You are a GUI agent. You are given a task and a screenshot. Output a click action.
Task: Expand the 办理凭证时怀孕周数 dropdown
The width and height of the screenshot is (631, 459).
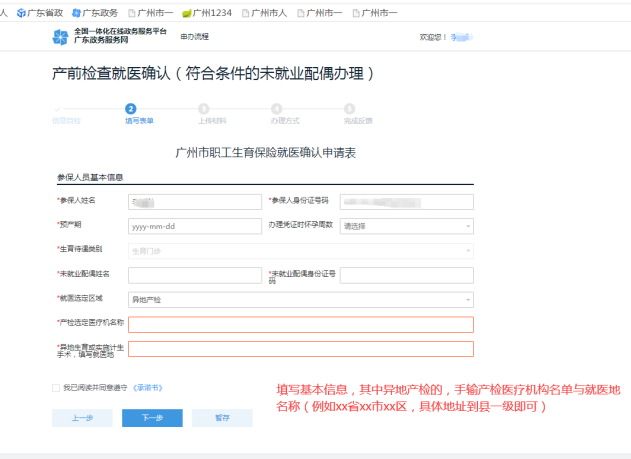click(x=406, y=226)
